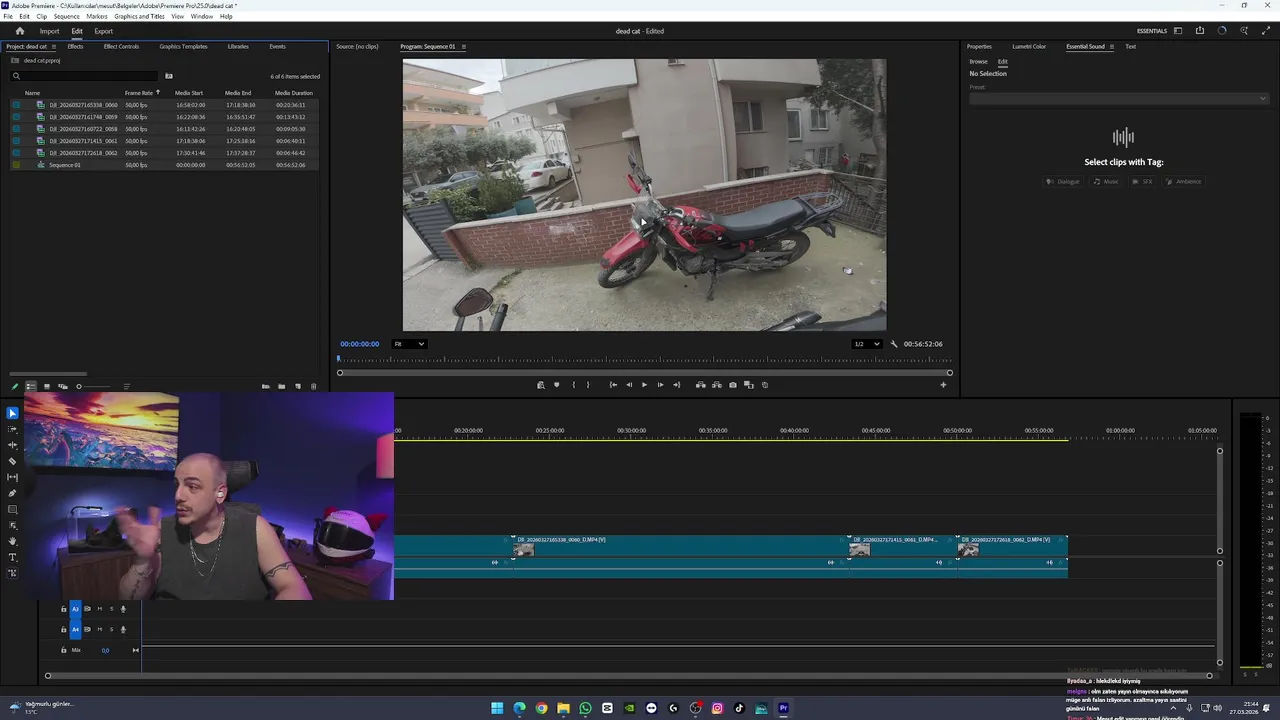Image resolution: width=1280 pixels, height=720 pixels.
Task: Go to the Home screen icon
Action: (19, 31)
